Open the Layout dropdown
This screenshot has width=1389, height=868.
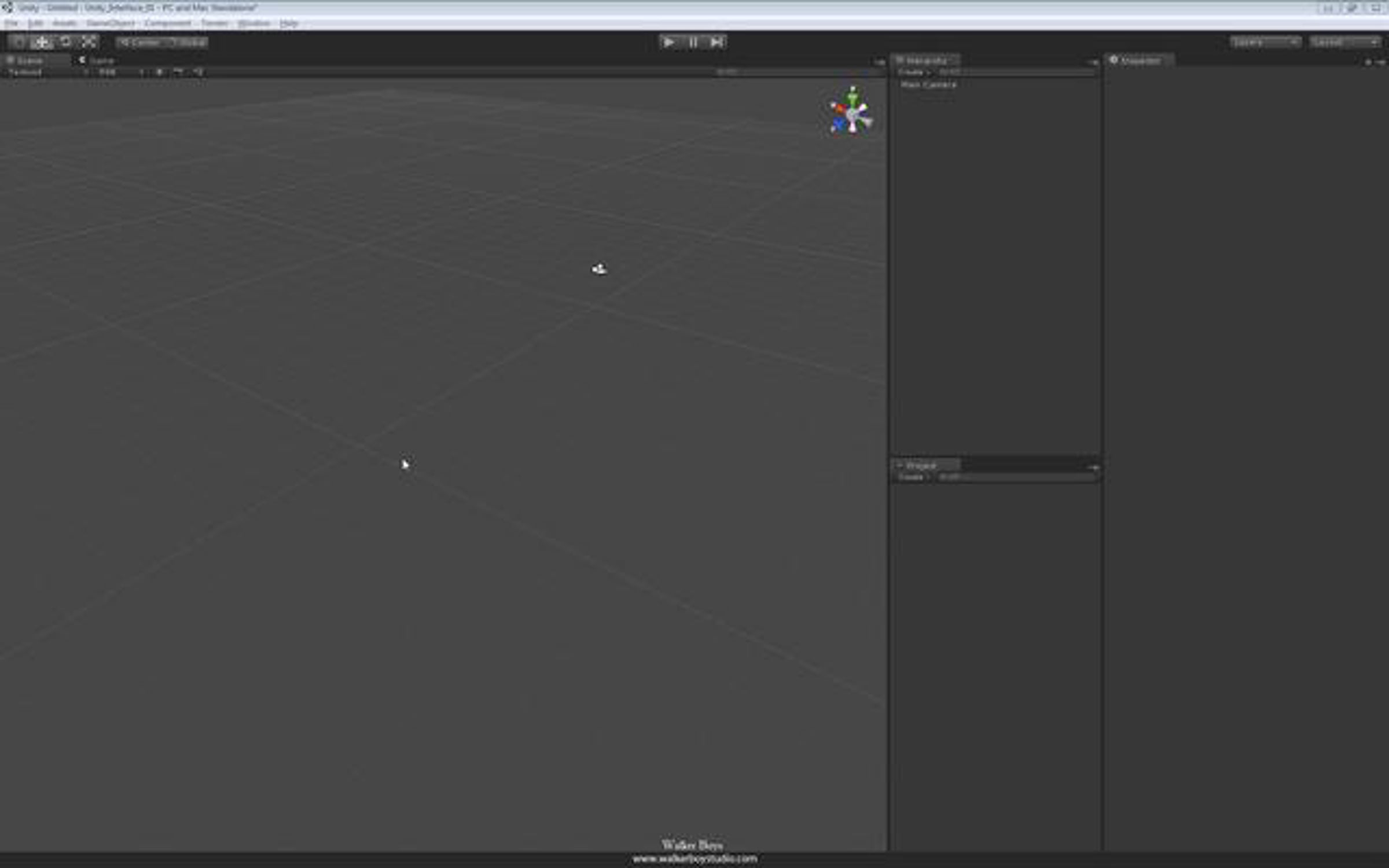tap(1346, 42)
